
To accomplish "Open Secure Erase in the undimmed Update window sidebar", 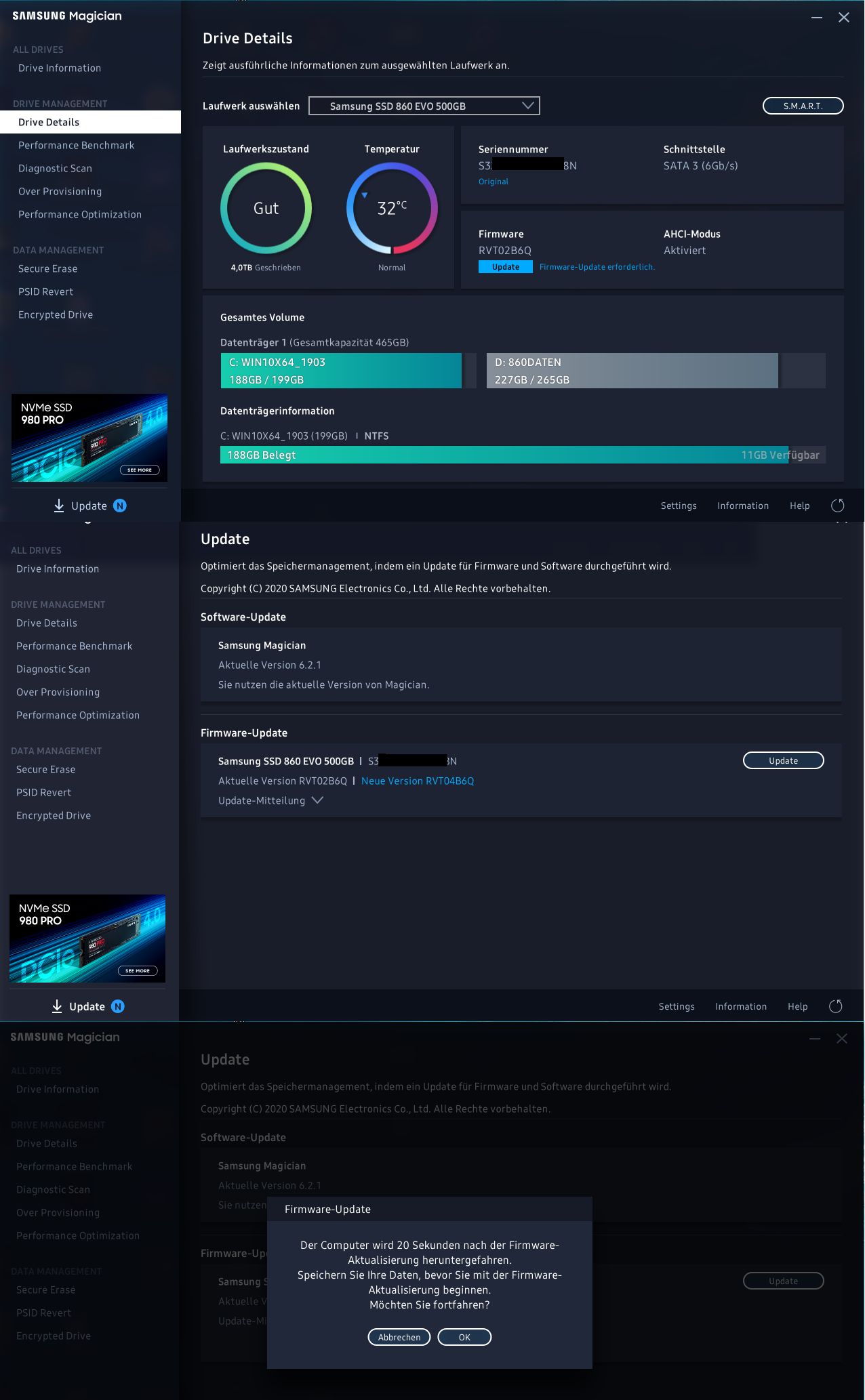I will pyautogui.click(x=46, y=769).
